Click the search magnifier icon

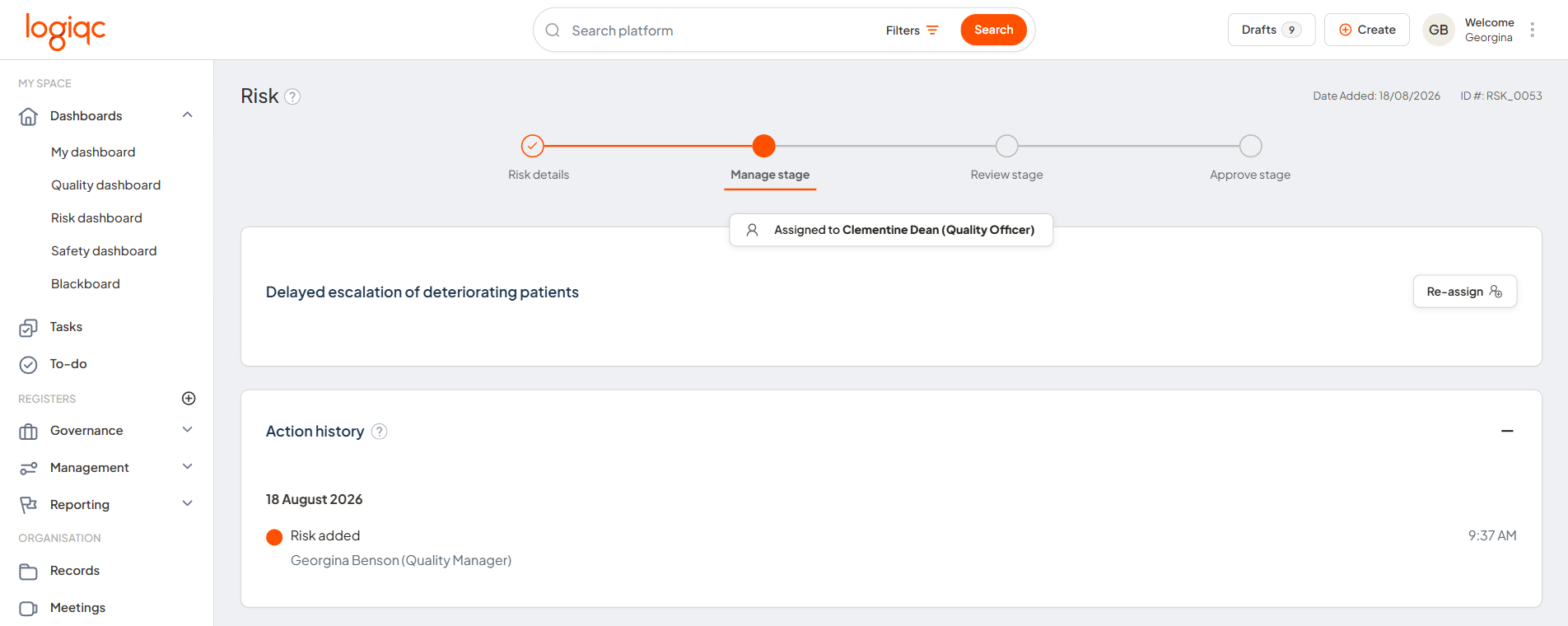click(553, 30)
